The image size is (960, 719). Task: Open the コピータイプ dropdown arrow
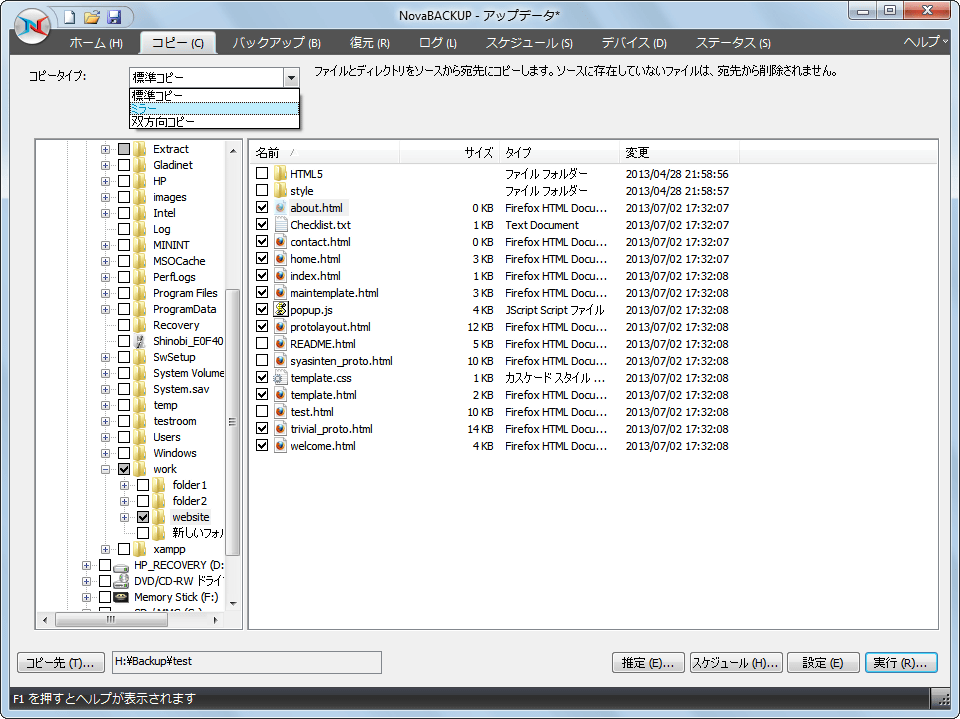[x=291, y=78]
